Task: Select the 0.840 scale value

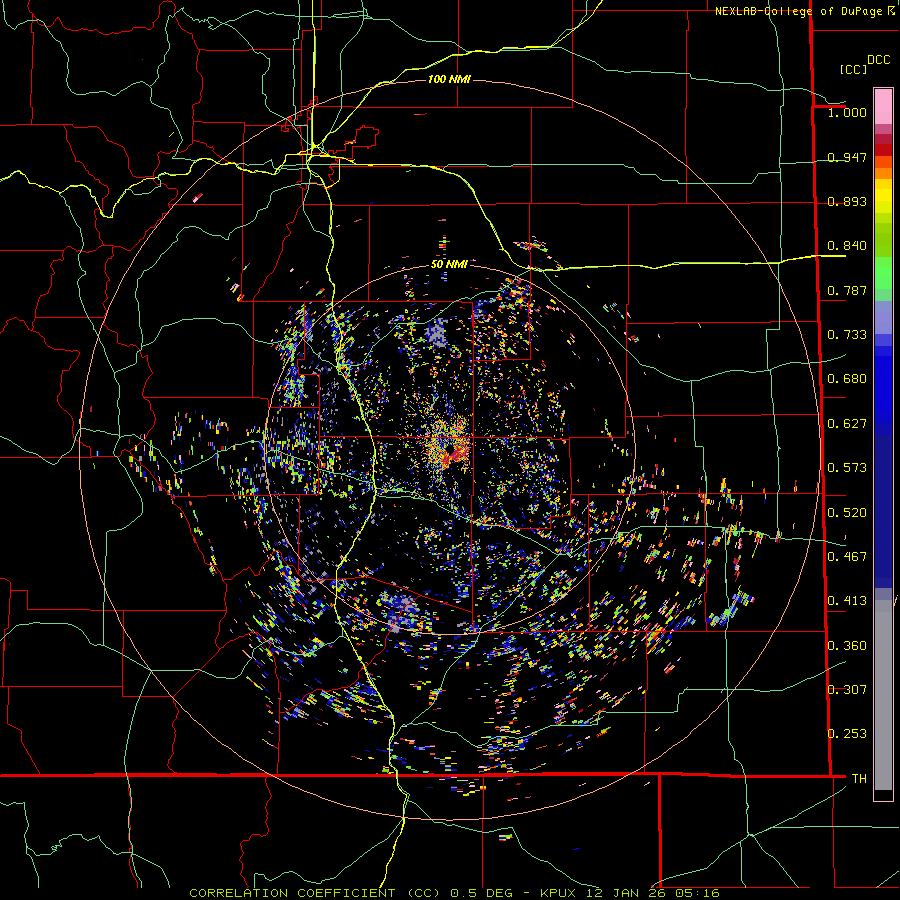Action: 847,246
